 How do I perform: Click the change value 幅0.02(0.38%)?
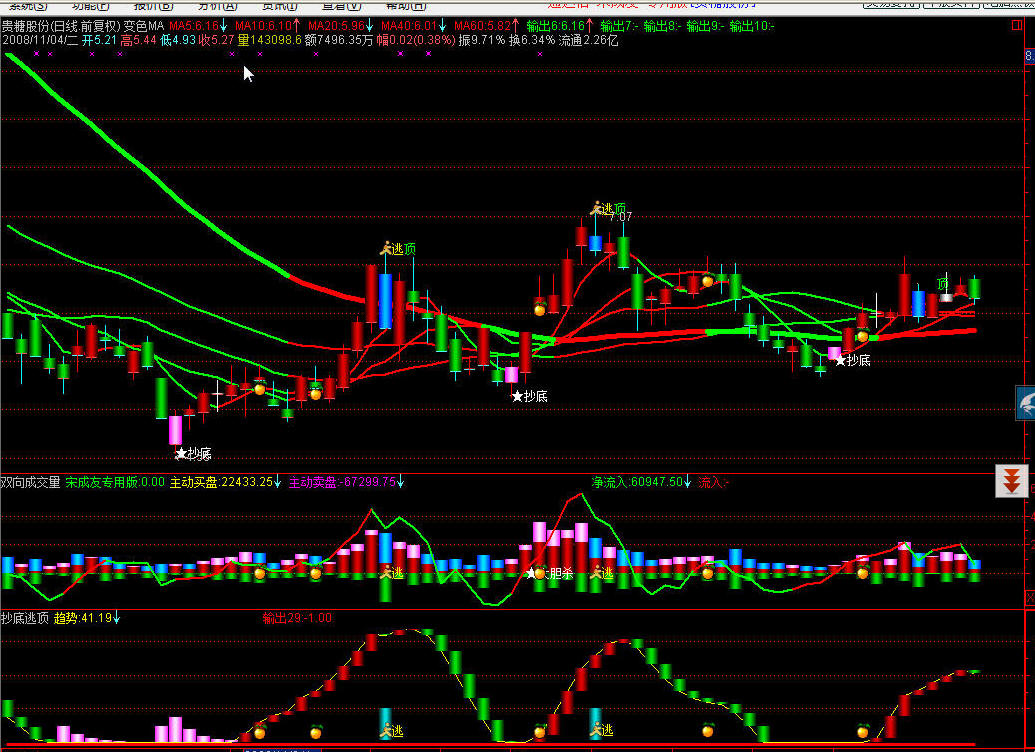[416, 40]
